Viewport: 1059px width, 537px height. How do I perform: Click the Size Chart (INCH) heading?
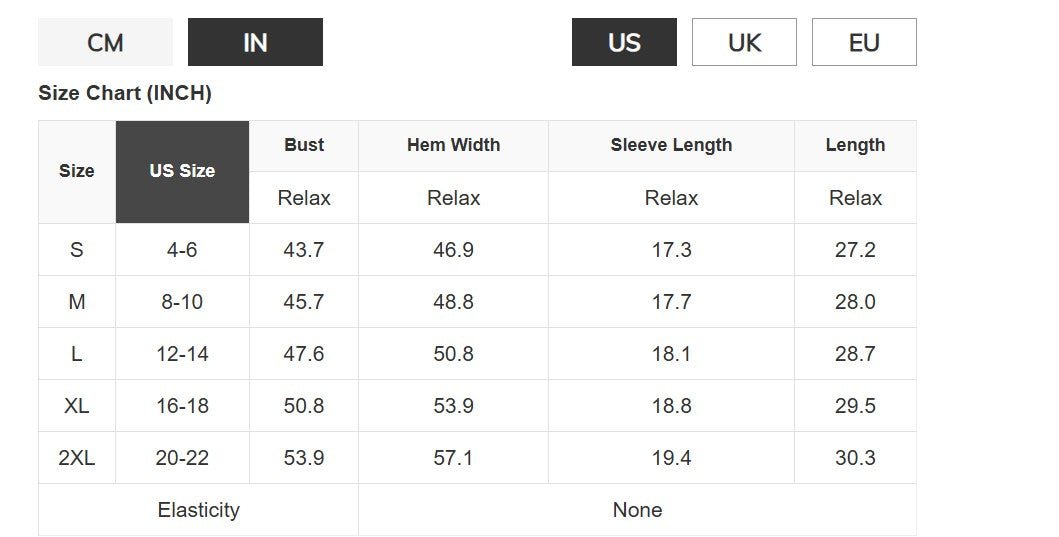click(x=125, y=93)
